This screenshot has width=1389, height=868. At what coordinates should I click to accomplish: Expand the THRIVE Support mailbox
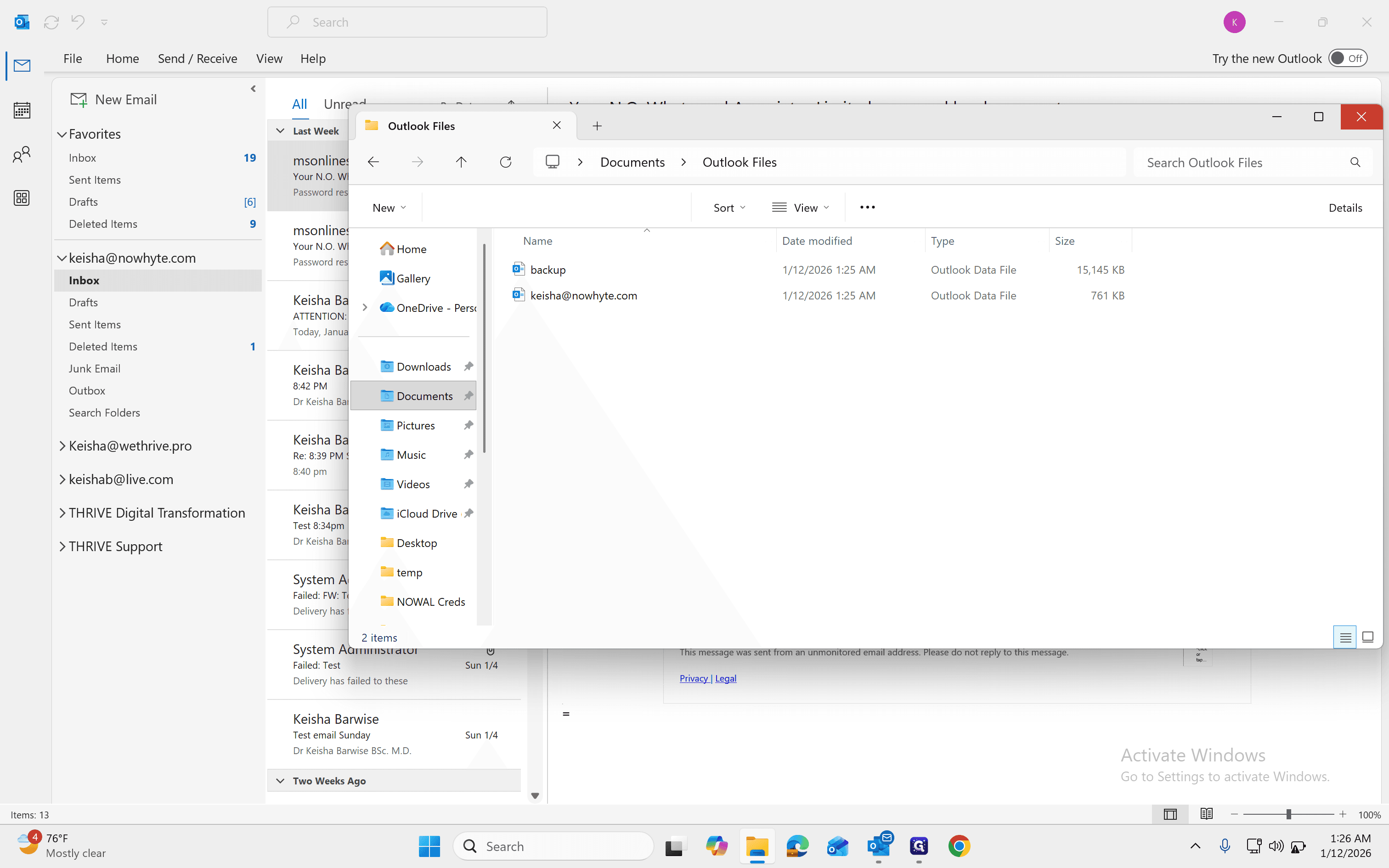click(x=62, y=547)
